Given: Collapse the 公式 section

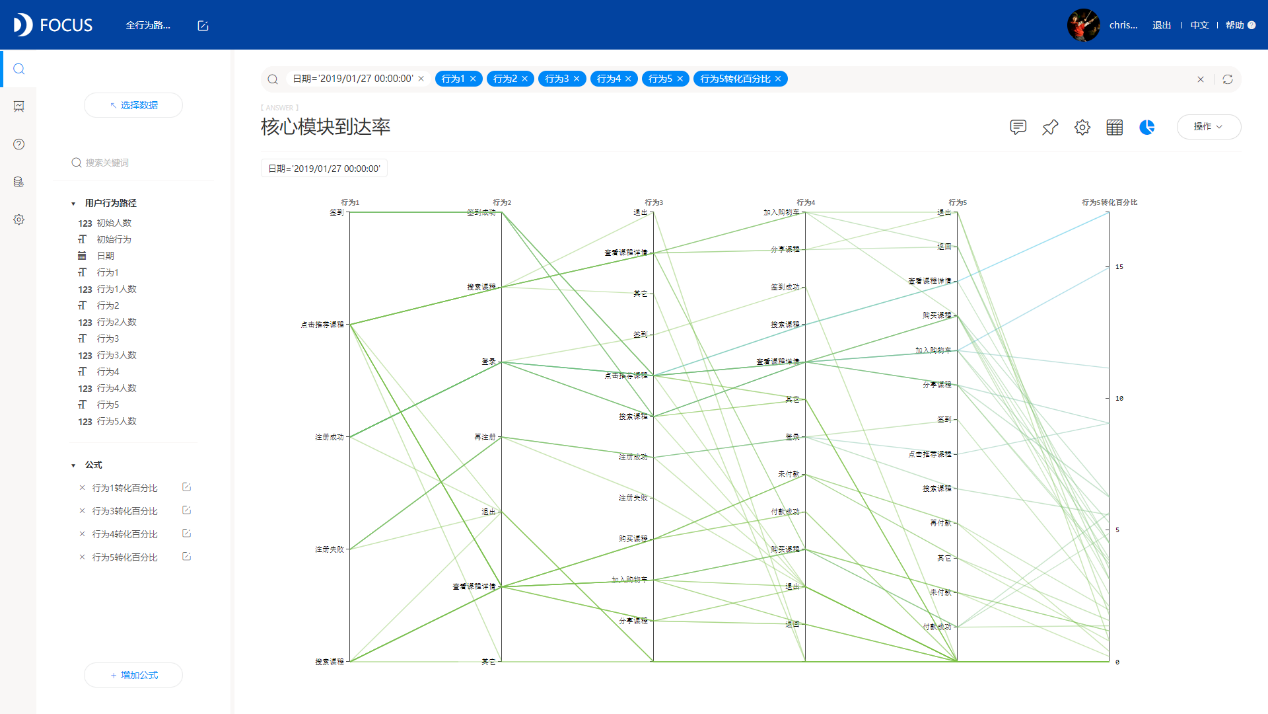Looking at the screenshot, I should coord(73,466).
